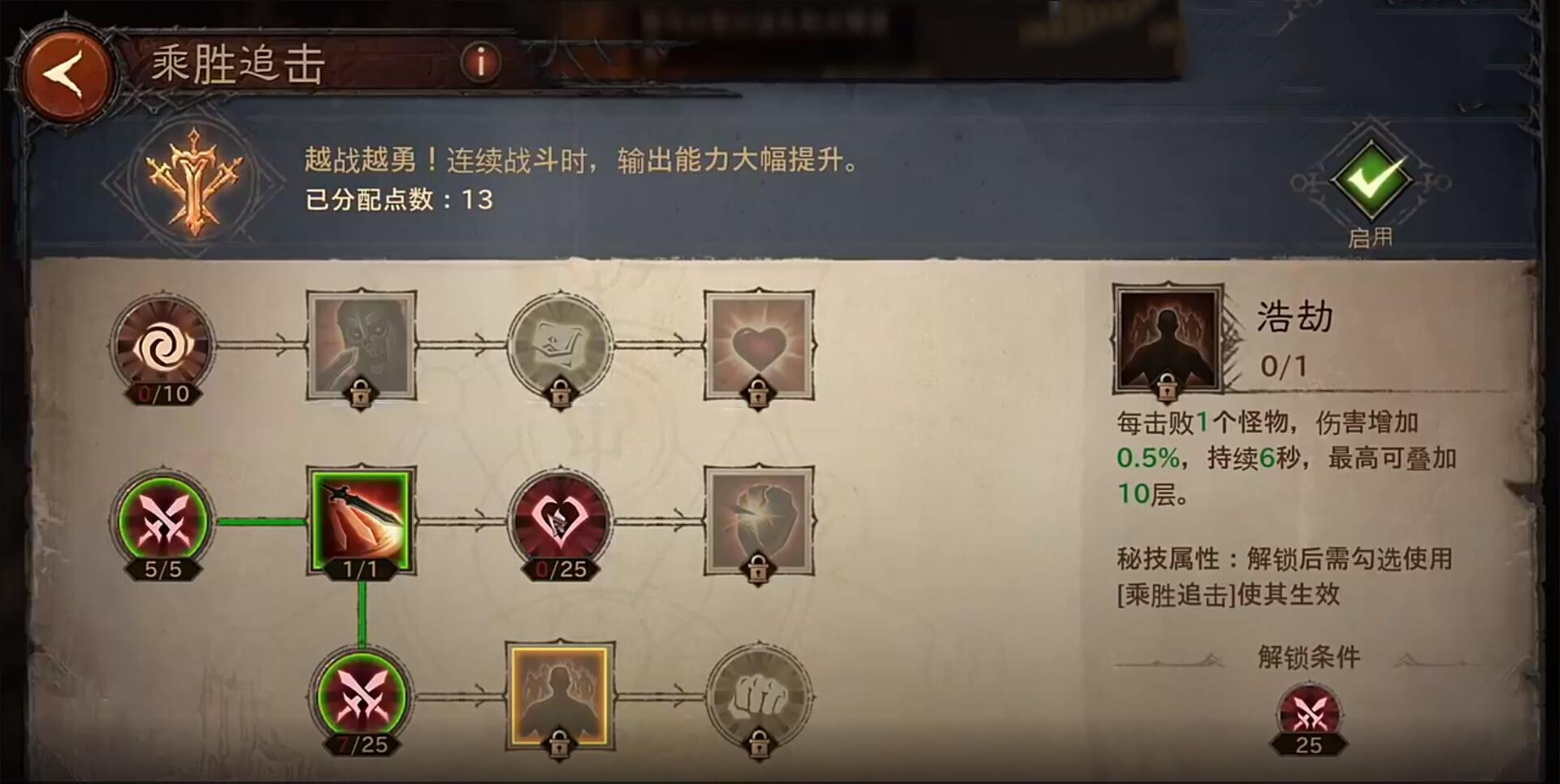The height and width of the screenshot is (784, 1560).
Task: Click the 解锁条件 section heading
Action: coord(1309,656)
